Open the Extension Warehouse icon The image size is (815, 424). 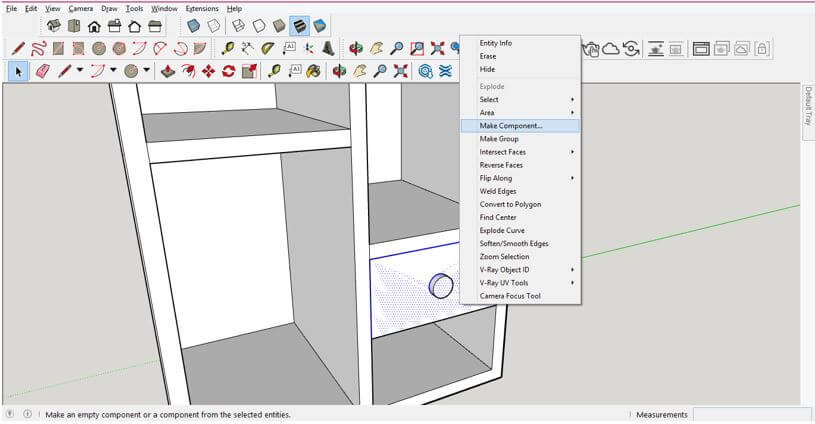(445, 71)
